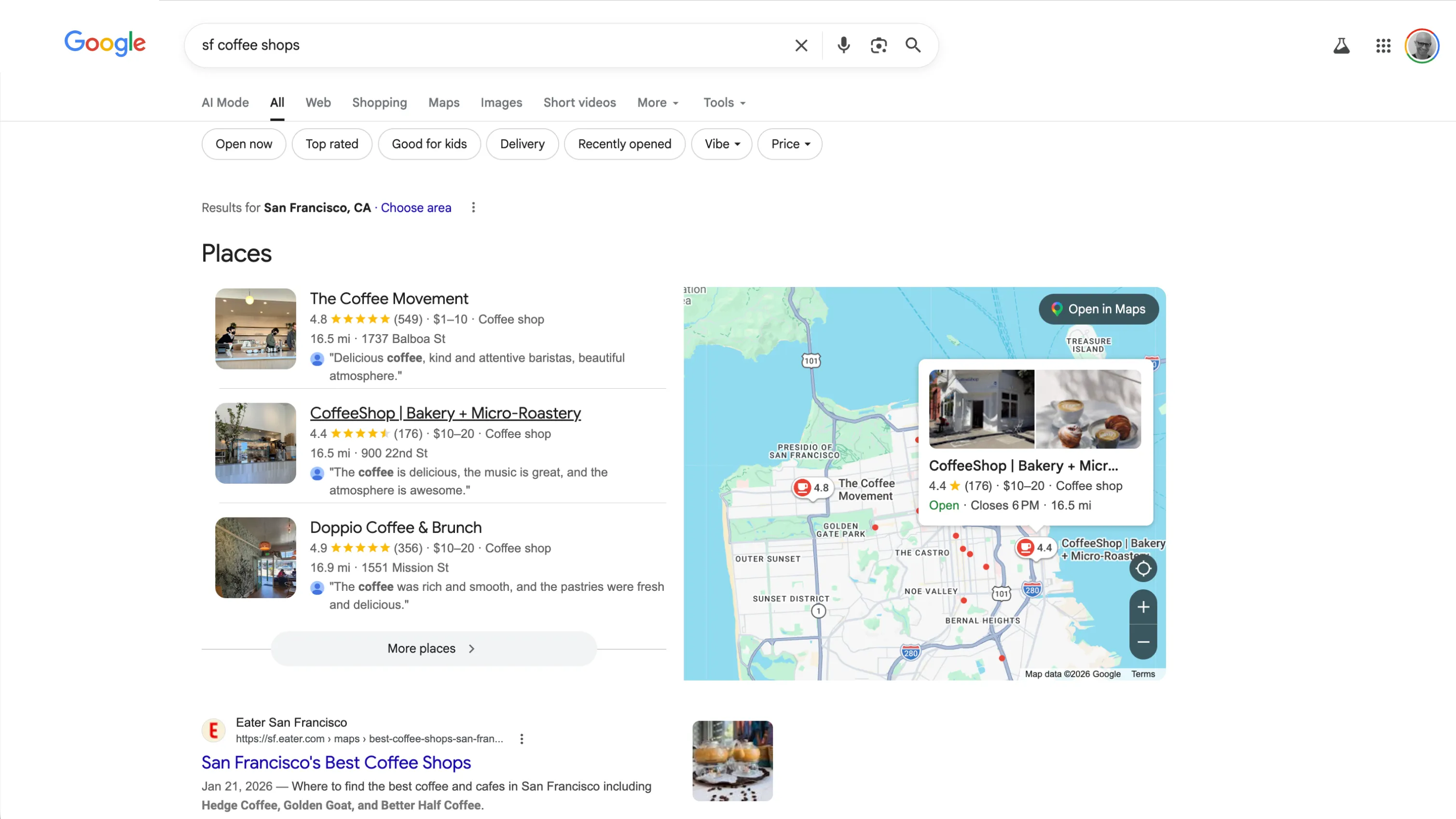1456x819 pixels.
Task: Switch to the Maps tab
Action: pos(444,103)
